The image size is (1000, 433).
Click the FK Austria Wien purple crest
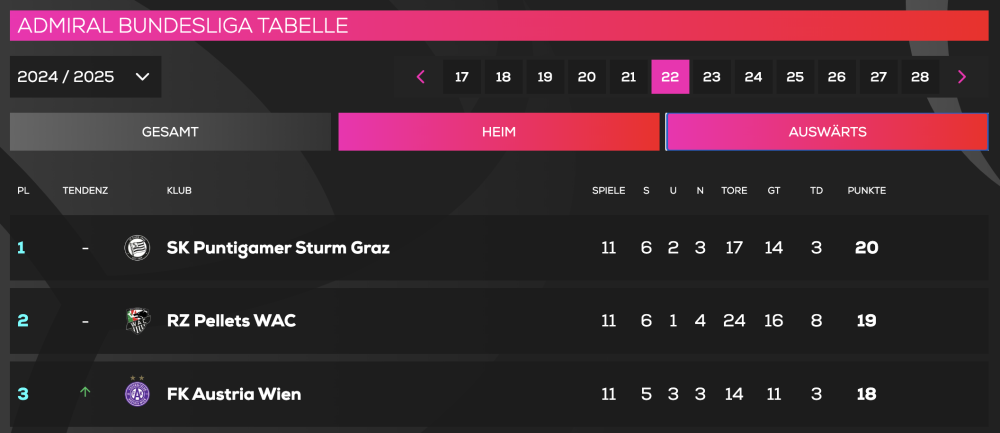pyautogui.click(x=136, y=394)
